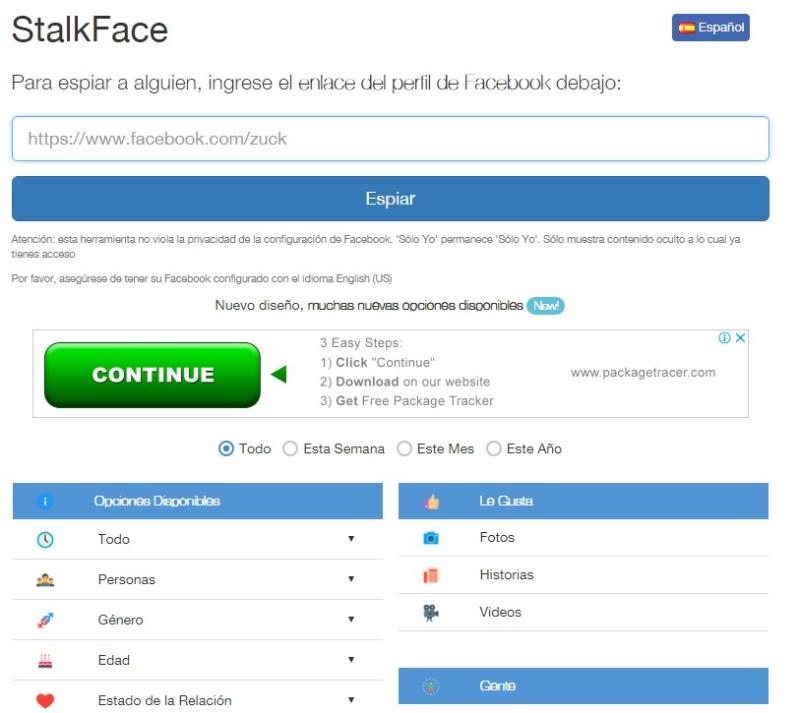The height and width of the screenshot is (713, 800).
Task: Open the Videos option under Le Gusta
Action: pos(500,612)
